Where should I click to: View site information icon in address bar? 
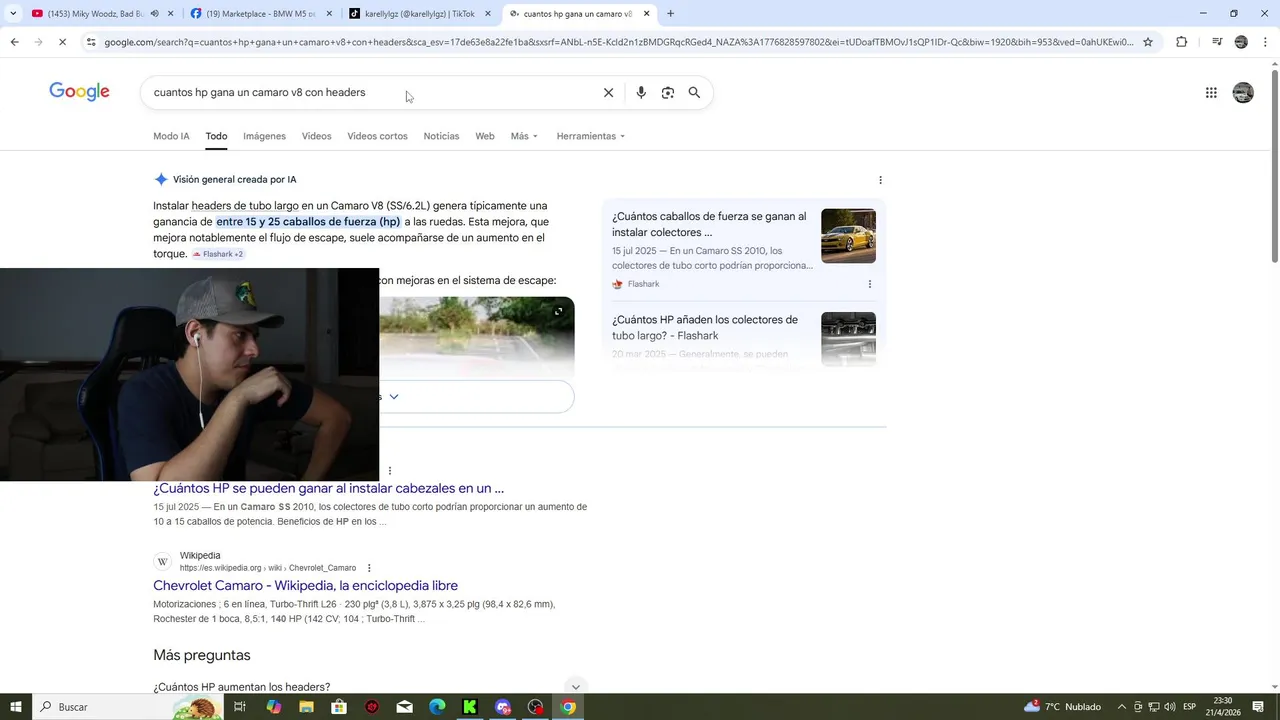(x=91, y=42)
